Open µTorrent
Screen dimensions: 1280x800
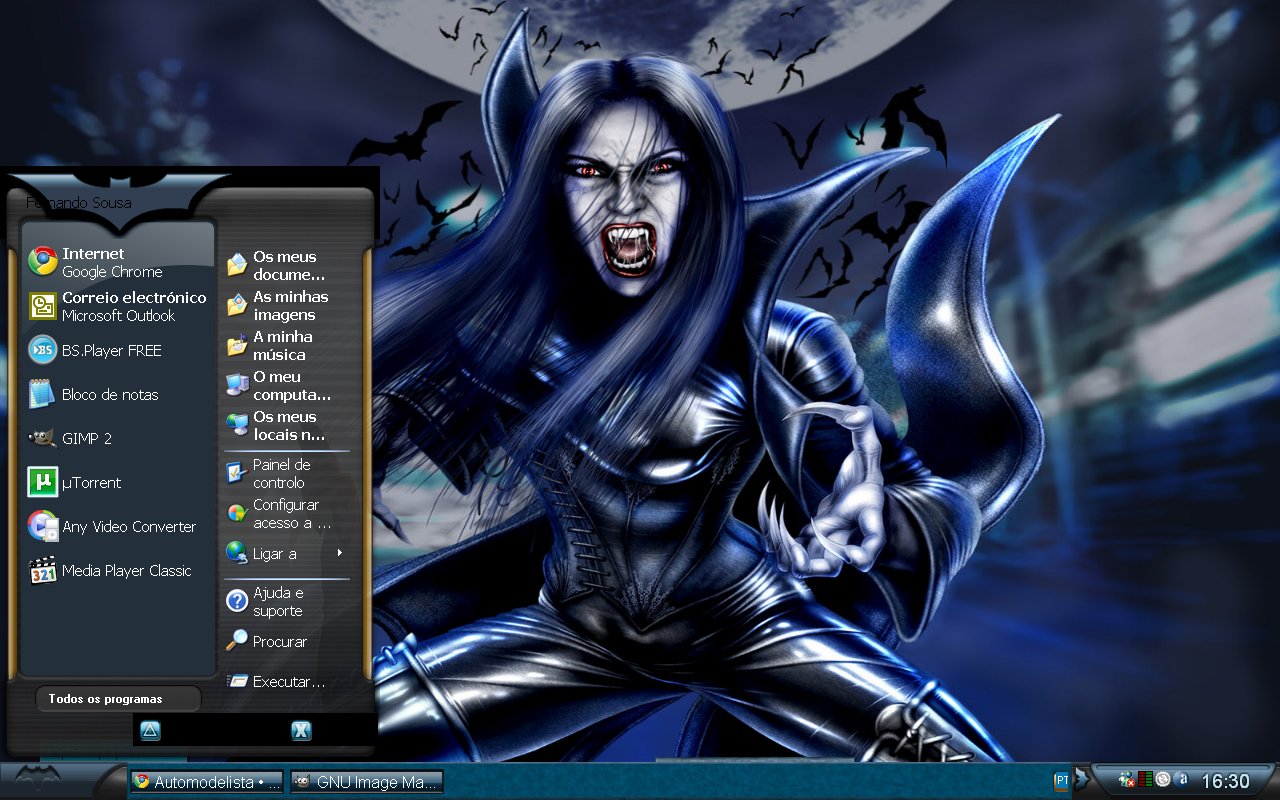coord(117,482)
